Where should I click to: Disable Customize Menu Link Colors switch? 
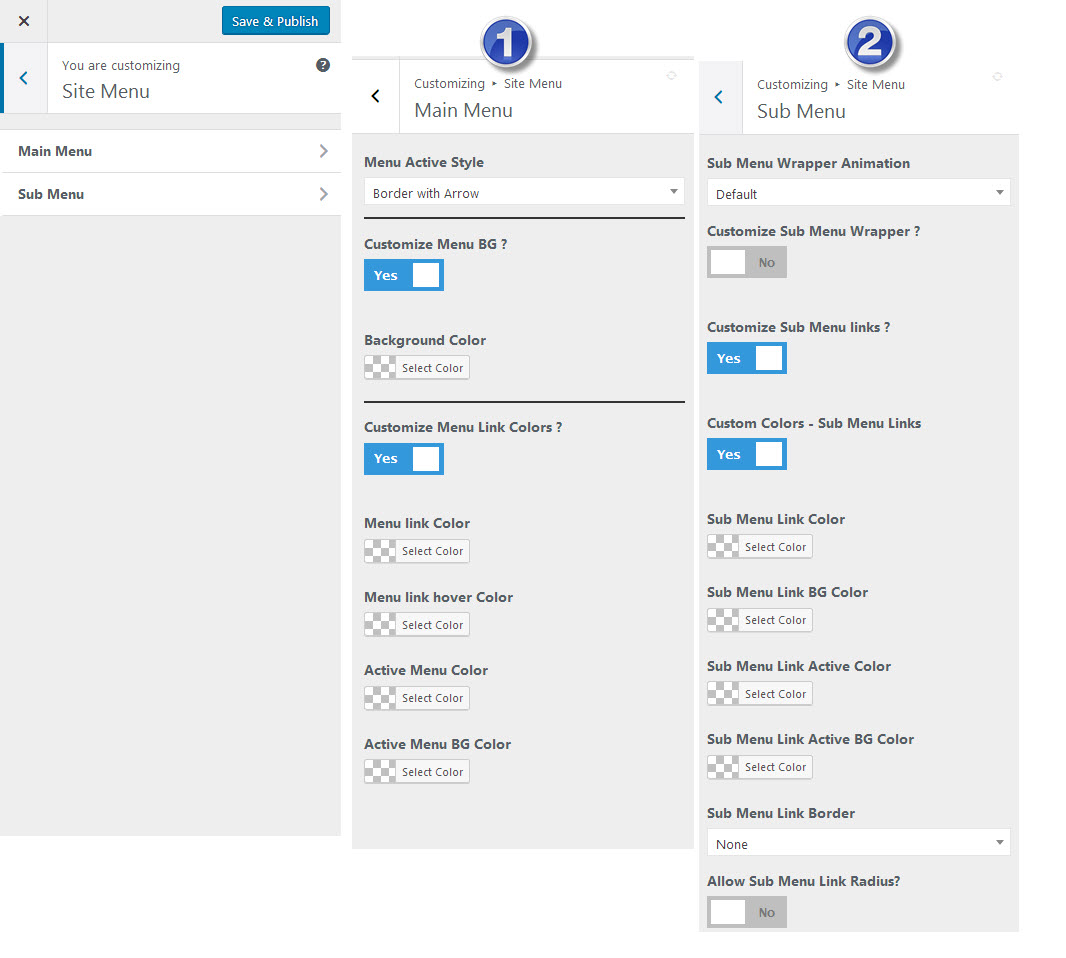[x=403, y=459]
